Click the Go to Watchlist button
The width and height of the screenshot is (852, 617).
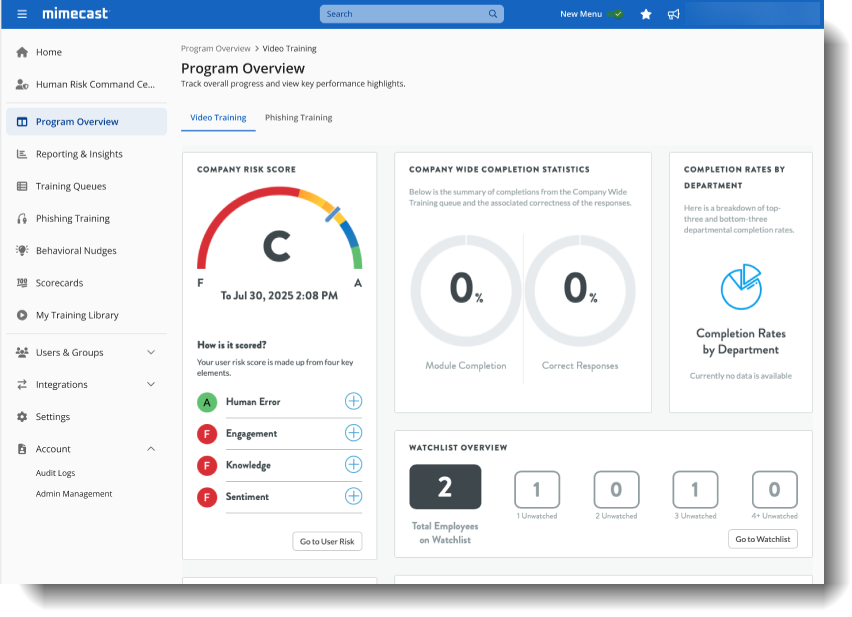[762, 539]
